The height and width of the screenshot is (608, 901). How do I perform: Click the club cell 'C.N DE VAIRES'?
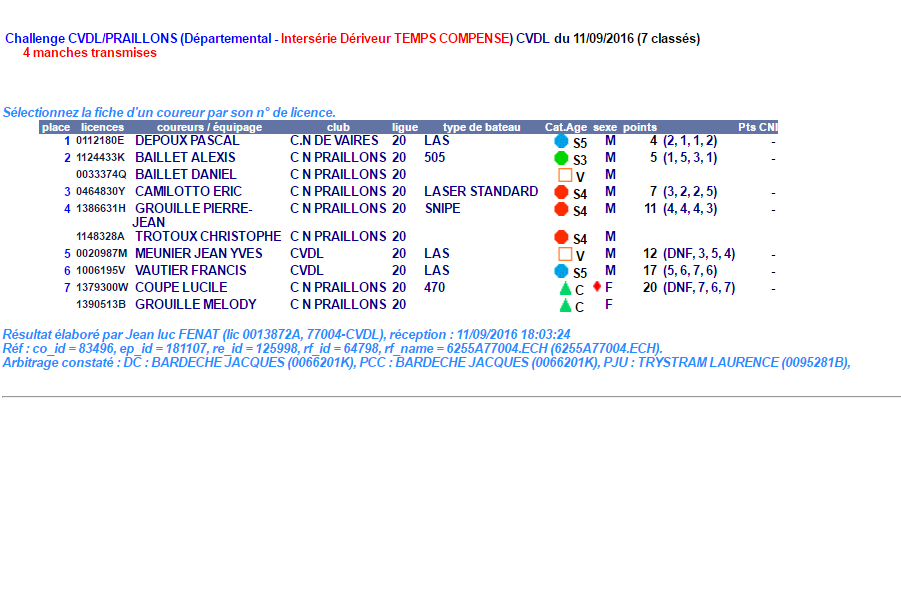click(334, 140)
